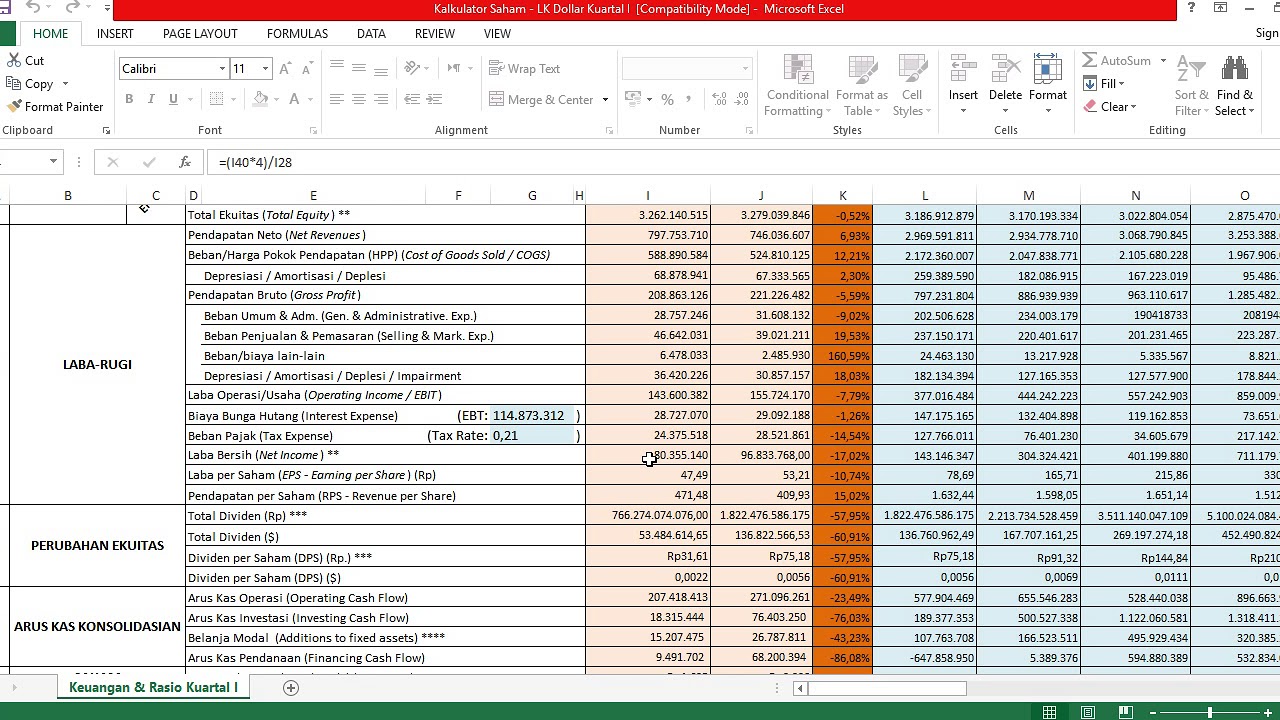Screen dimensions: 1280x720
Task: Increase font size with the large A
Action: 286,69
